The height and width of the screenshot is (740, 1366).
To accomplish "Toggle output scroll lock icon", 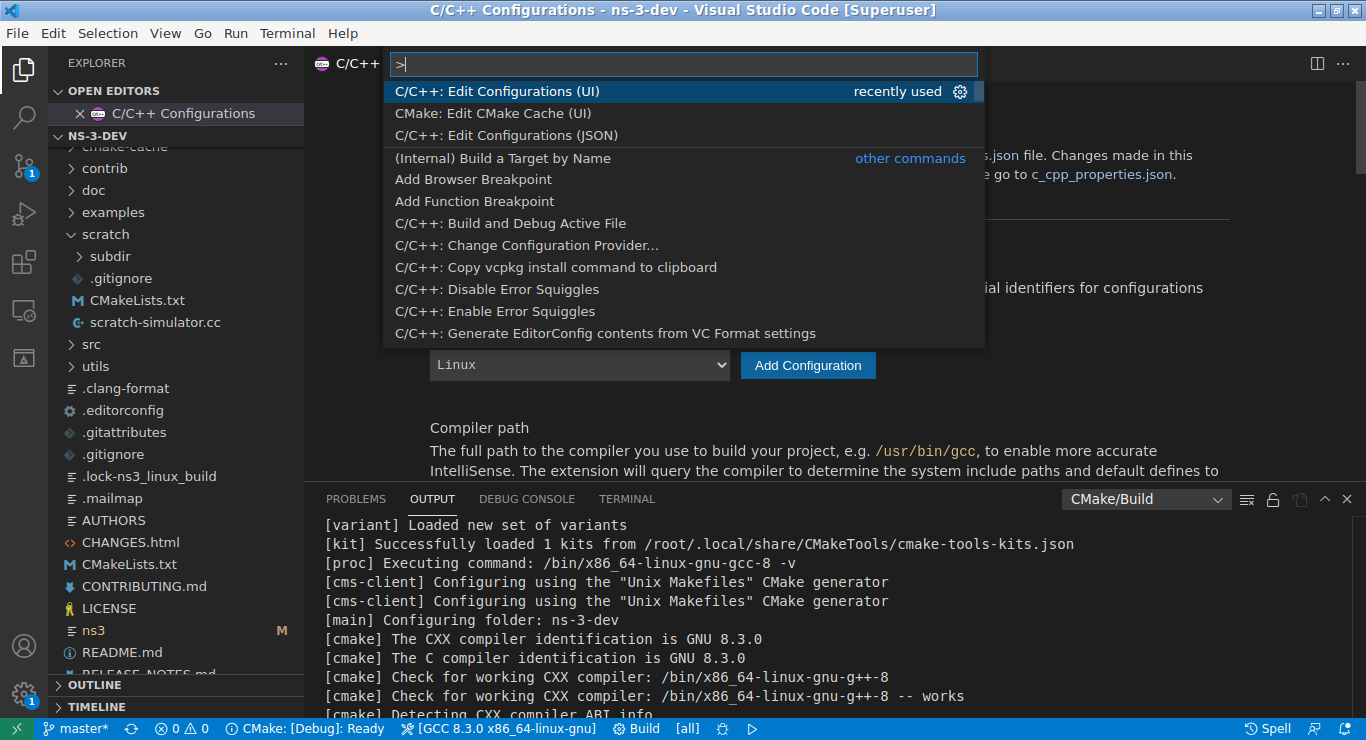I will (x=1273, y=499).
